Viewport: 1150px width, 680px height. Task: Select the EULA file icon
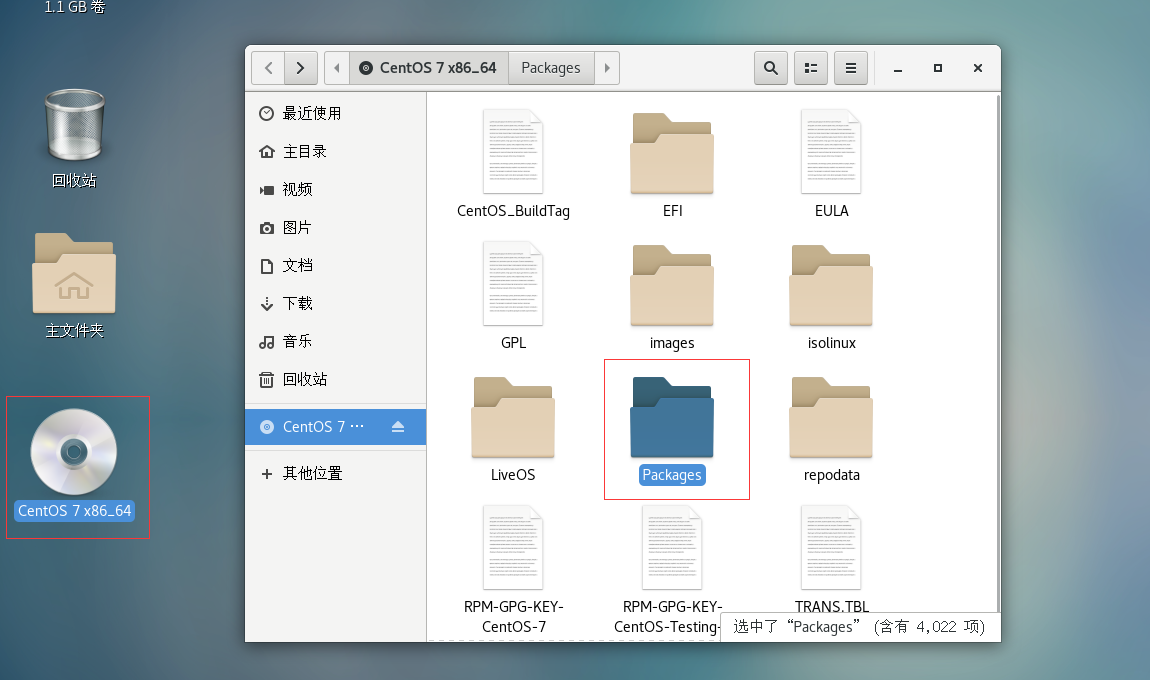tap(831, 151)
